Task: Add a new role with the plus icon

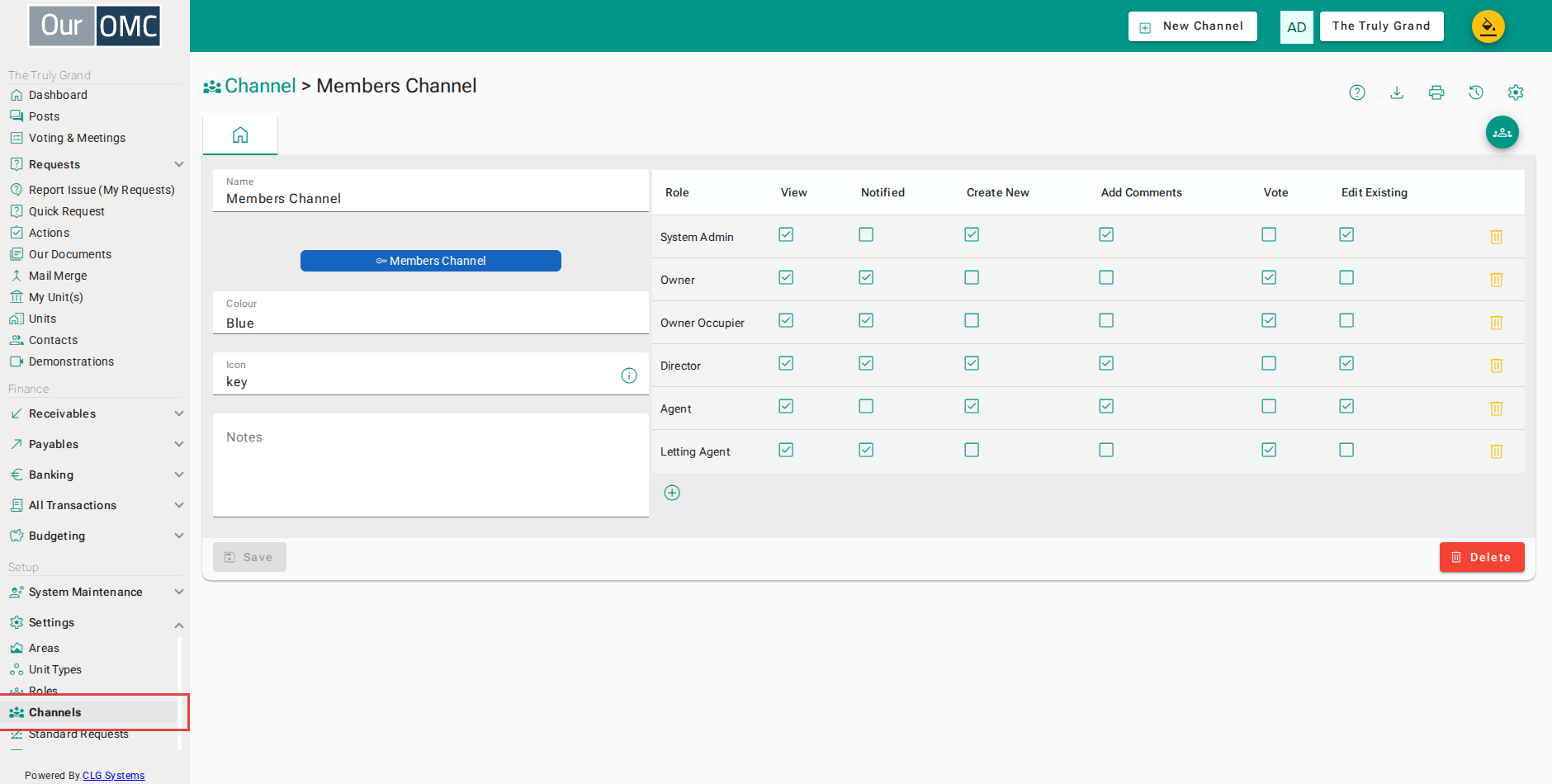Action: 672,493
